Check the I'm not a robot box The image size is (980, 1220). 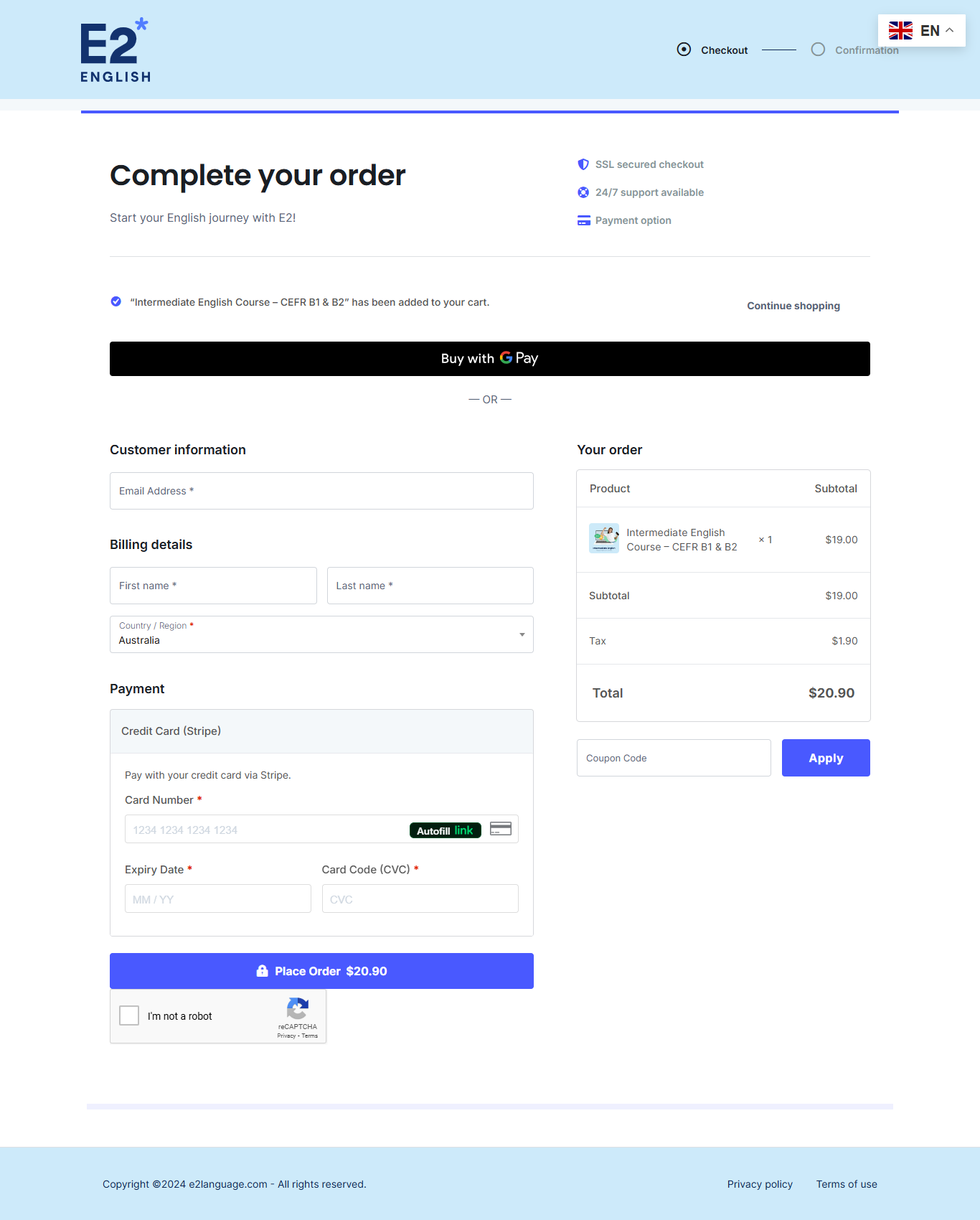click(x=129, y=1015)
